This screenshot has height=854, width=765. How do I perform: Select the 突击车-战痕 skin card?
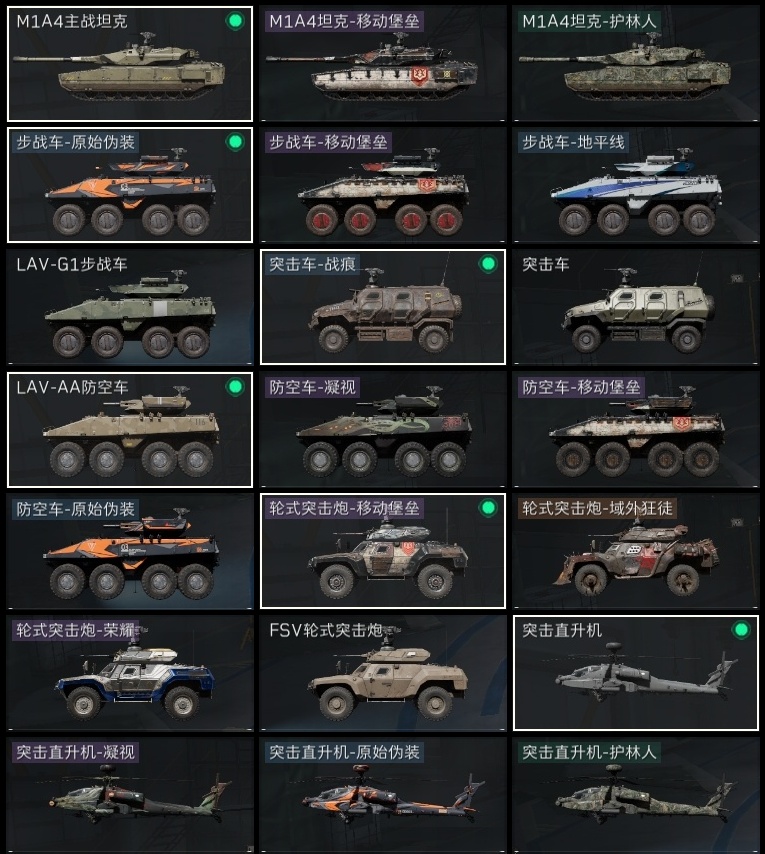point(383,307)
